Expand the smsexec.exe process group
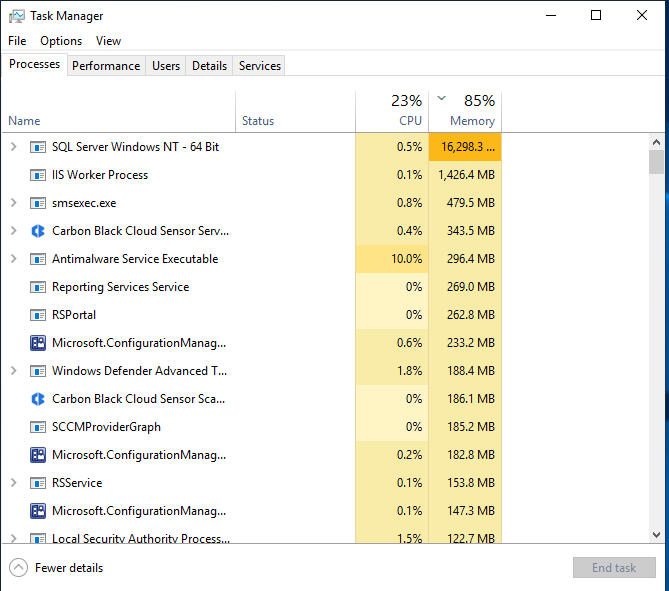 tap(14, 203)
